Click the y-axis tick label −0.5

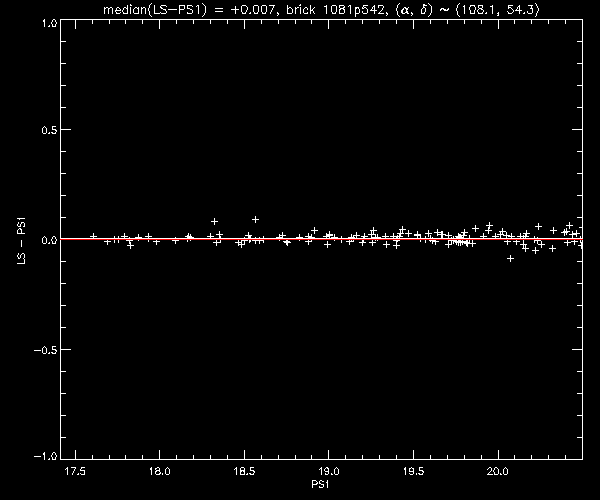coord(46,350)
